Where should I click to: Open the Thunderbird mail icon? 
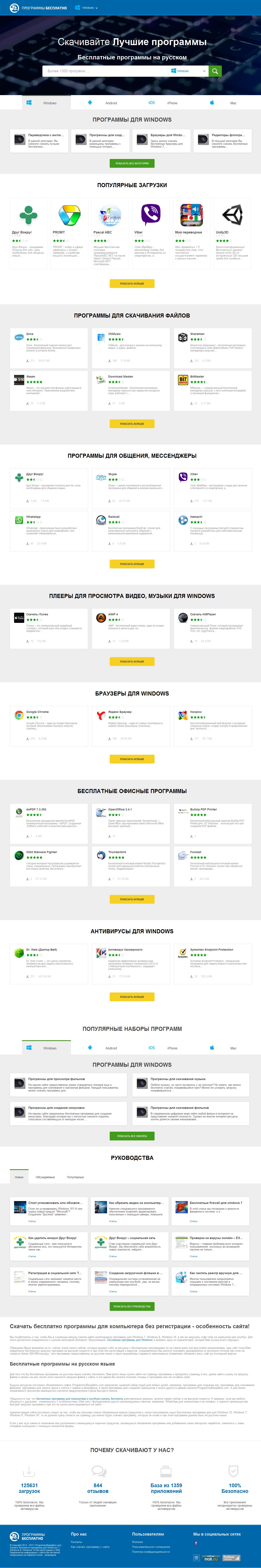click(101, 855)
